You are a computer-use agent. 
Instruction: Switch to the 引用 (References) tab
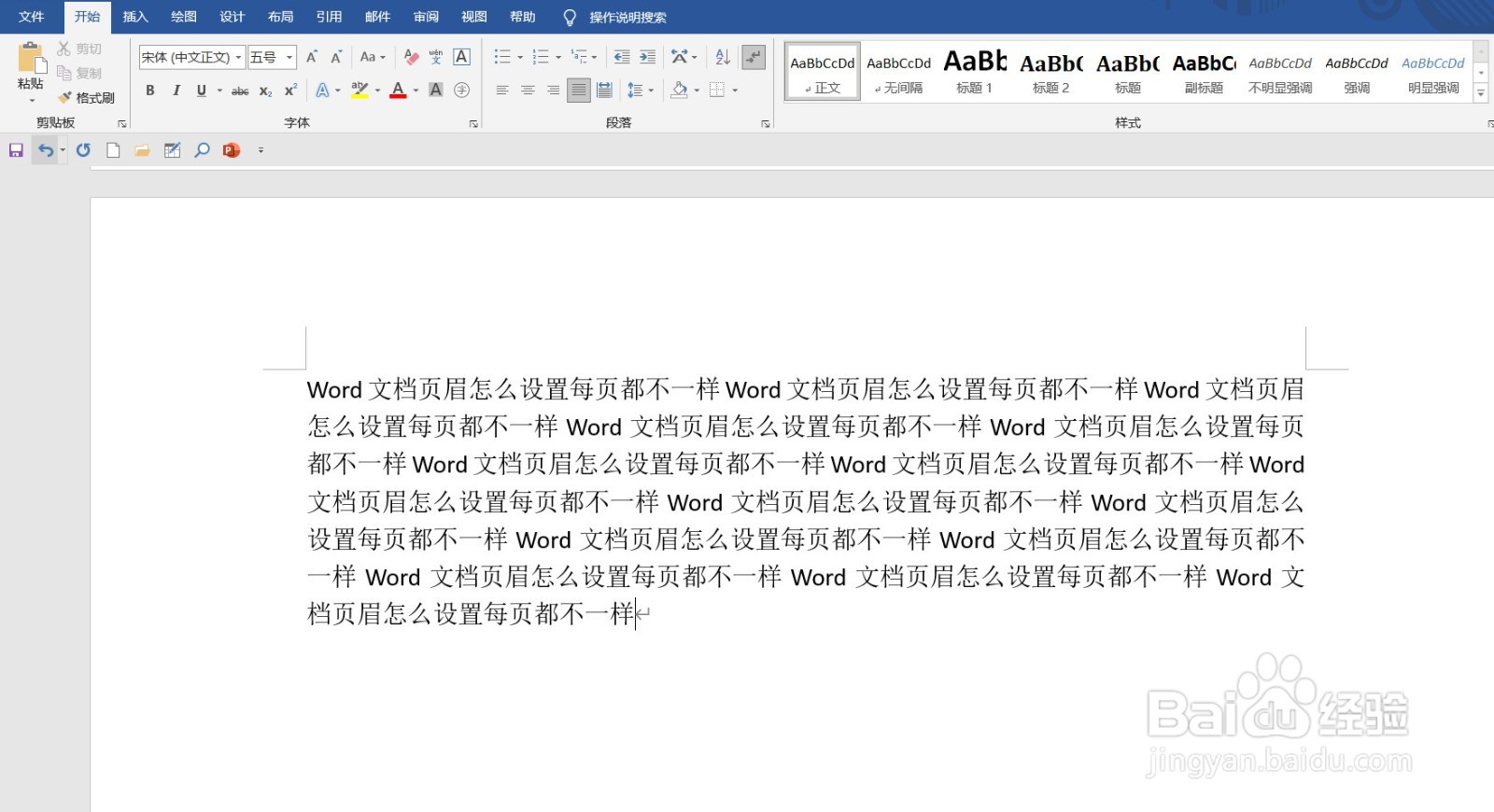[329, 17]
